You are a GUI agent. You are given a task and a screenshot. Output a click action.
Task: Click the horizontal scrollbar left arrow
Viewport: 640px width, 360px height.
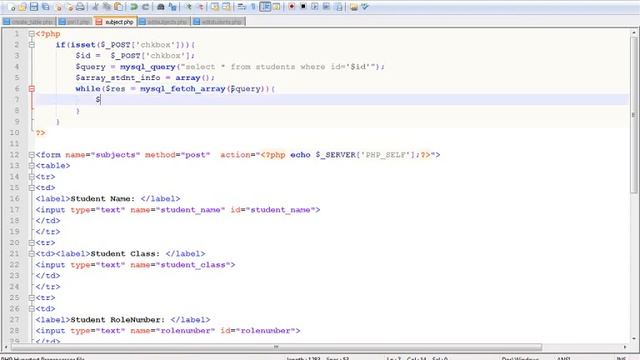[6, 347]
